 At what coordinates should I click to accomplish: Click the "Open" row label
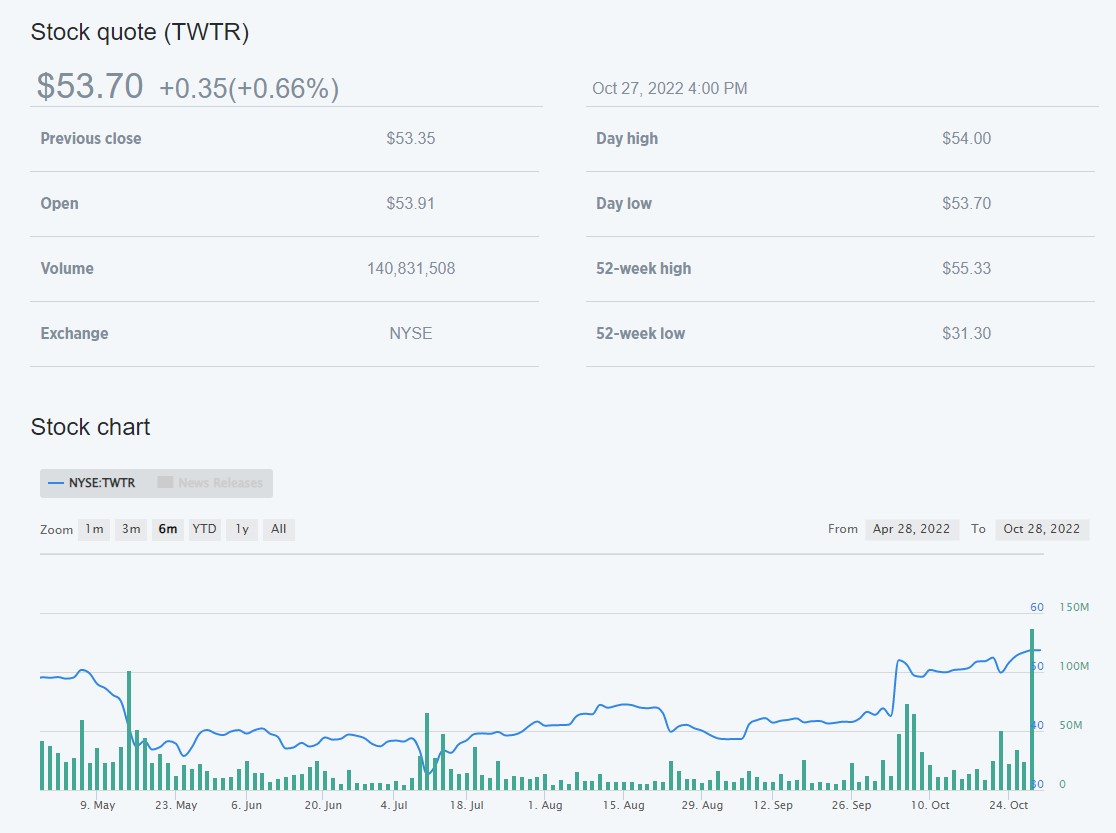click(x=60, y=204)
